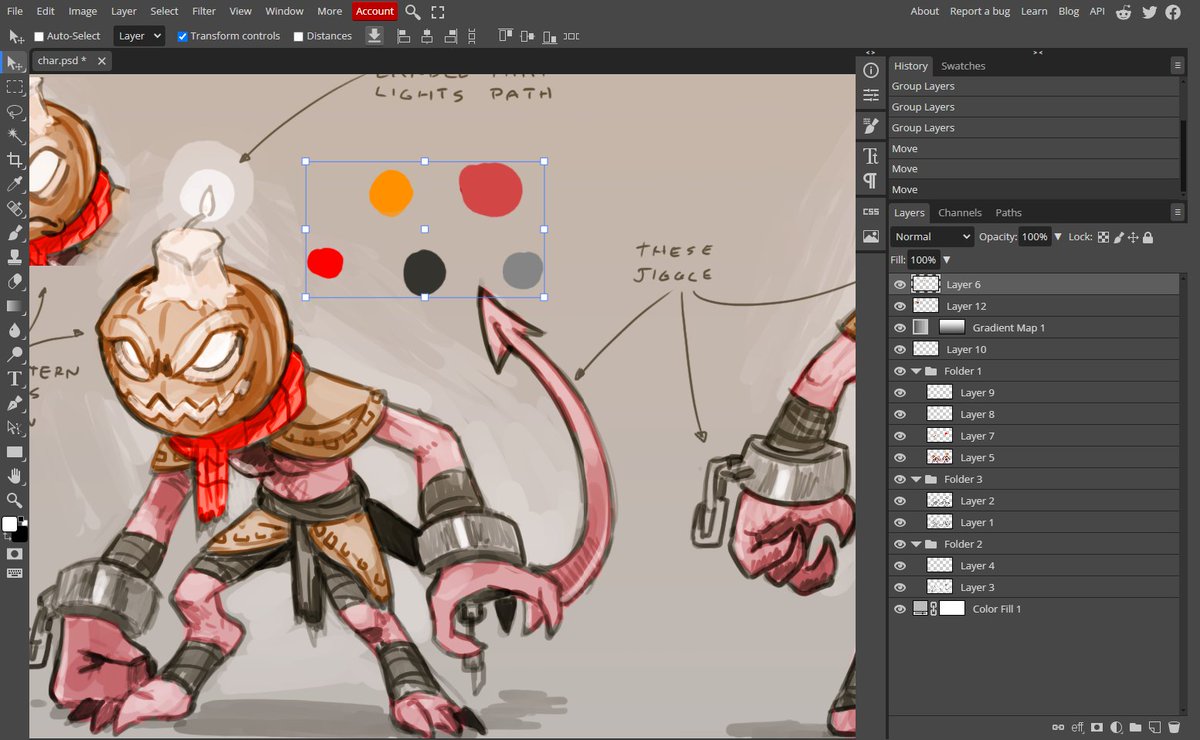Lock all with the padlock icon

coord(1148,237)
